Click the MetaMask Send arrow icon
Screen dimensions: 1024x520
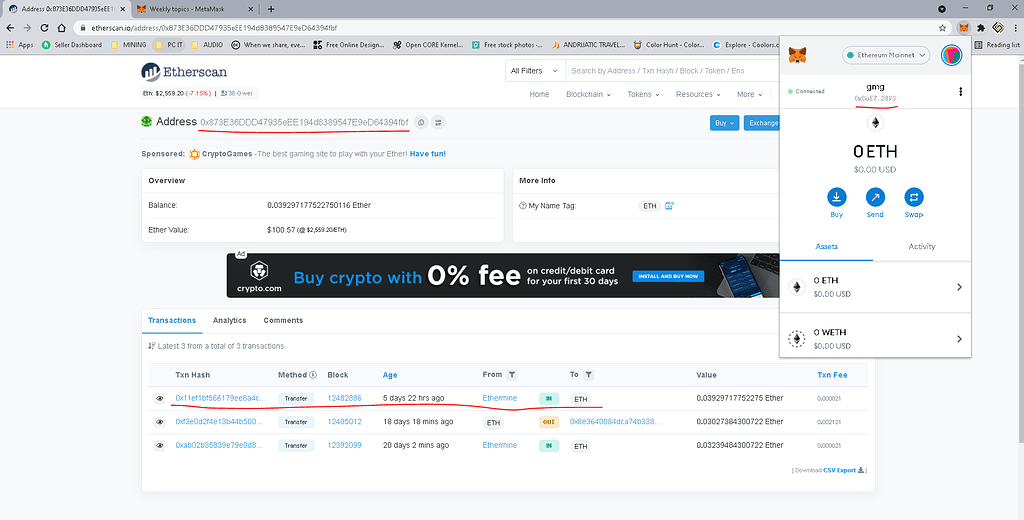pos(875,197)
